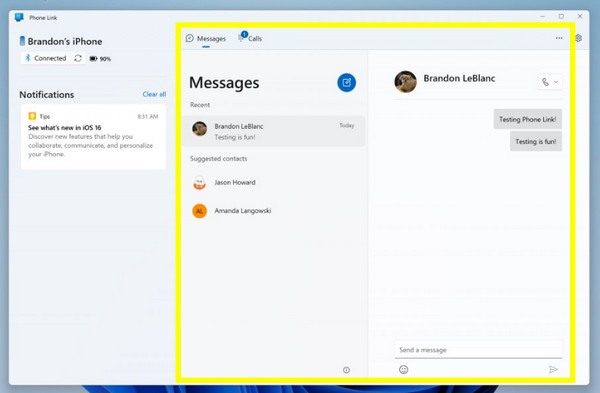Click Amanda Langowski's orange AL avatar
Image resolution: width=600 pixels, height=393 pixels.
tap(199, 211)
